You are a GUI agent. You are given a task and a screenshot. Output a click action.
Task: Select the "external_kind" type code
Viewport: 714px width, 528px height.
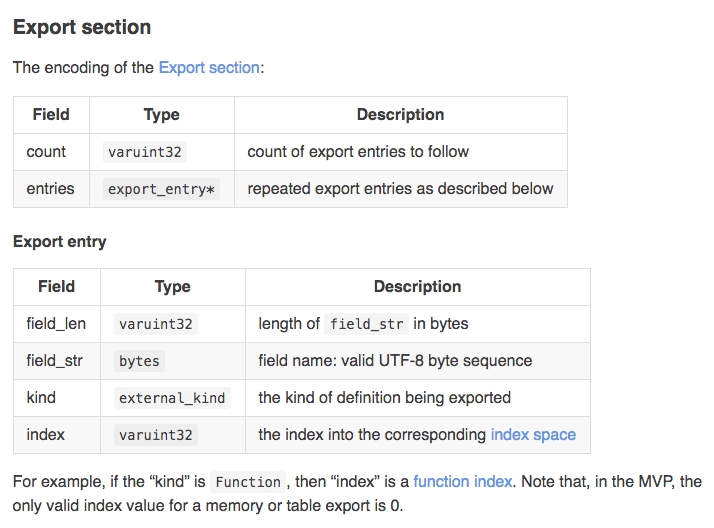[x=172, y=398]
